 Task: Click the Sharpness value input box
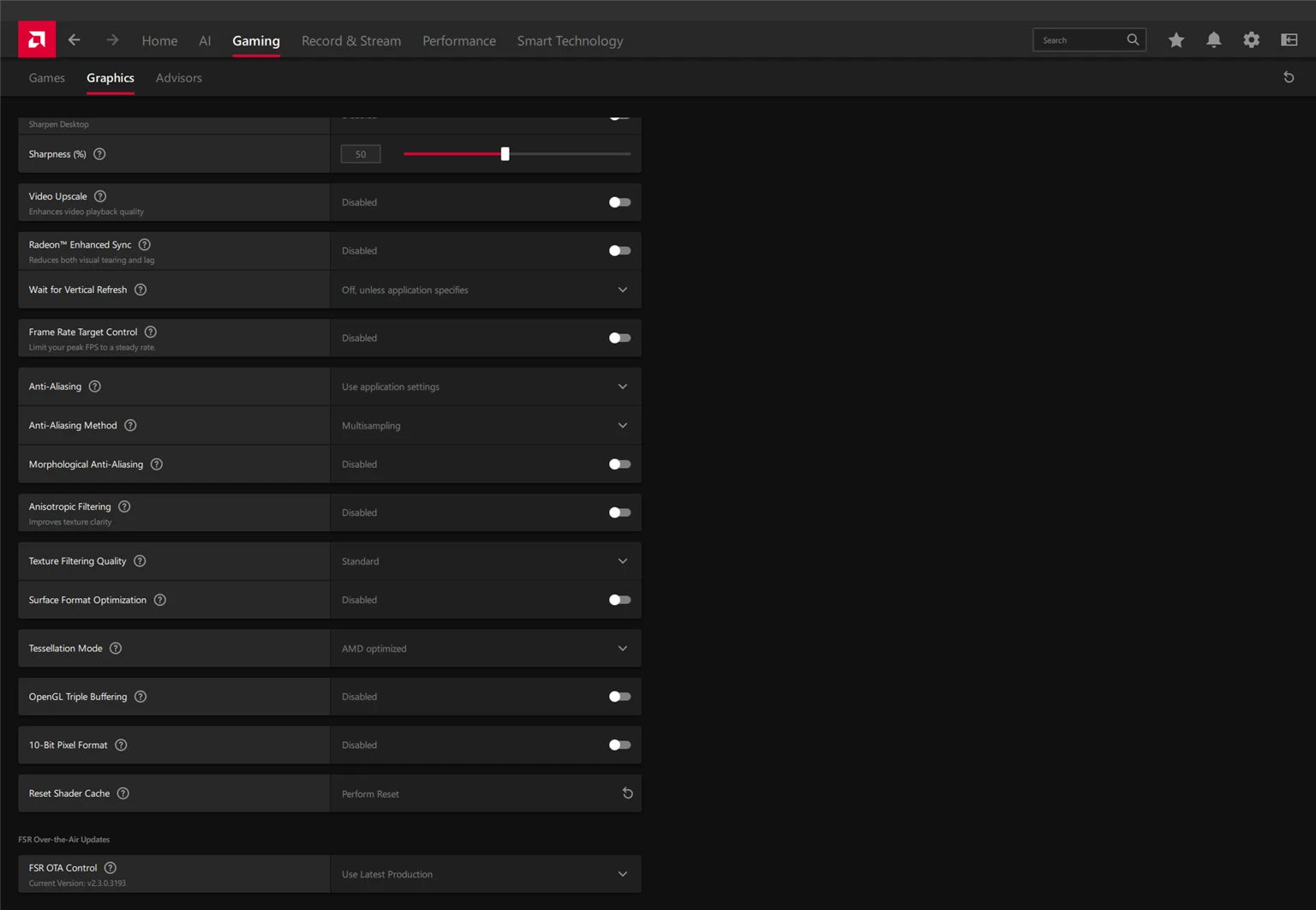pyautogui.click(x=361, y=154)
